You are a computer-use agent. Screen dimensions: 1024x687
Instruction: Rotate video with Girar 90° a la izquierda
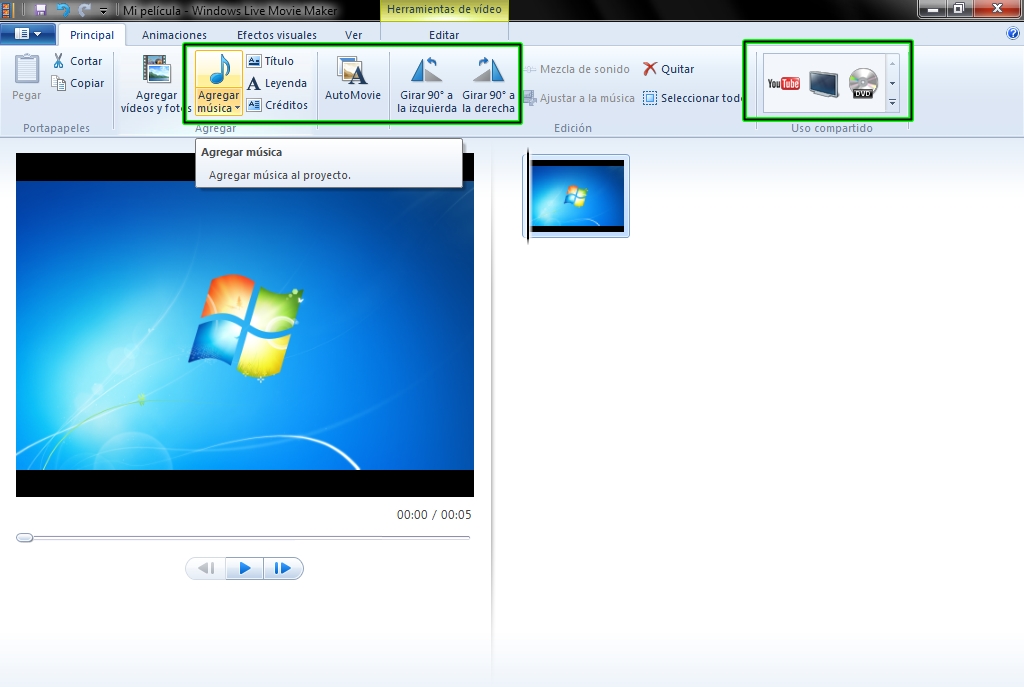[x=426, y=84]
